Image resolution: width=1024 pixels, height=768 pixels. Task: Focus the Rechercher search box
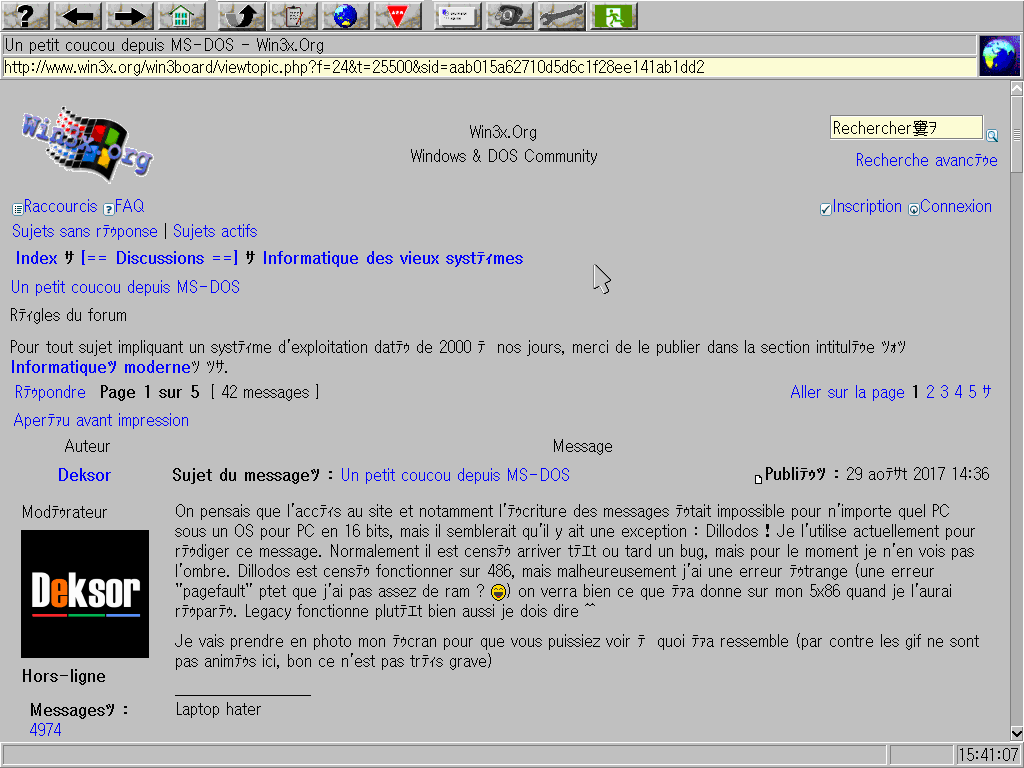click(906, 128)
